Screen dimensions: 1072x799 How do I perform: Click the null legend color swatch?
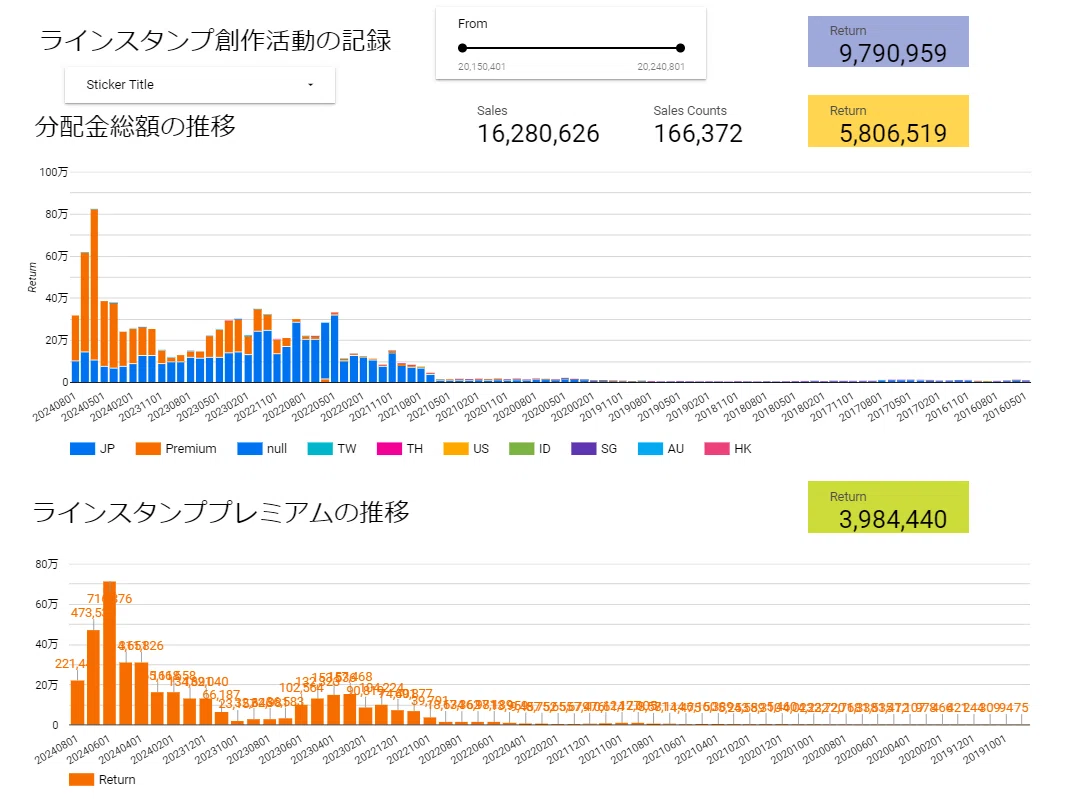(250, 448)
